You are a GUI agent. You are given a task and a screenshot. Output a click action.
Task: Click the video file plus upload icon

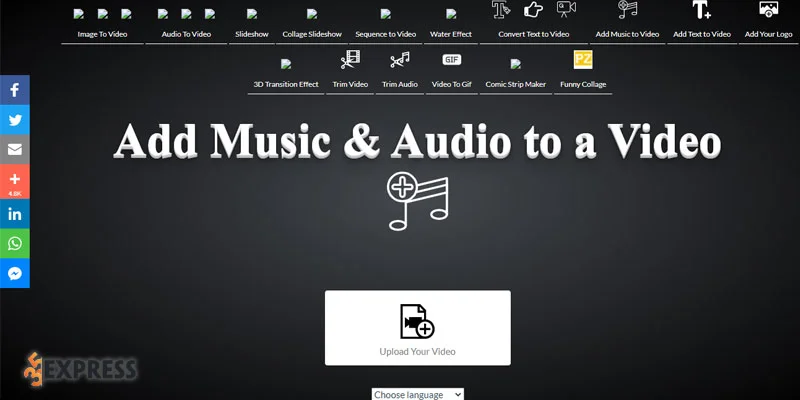coord(417,321)
